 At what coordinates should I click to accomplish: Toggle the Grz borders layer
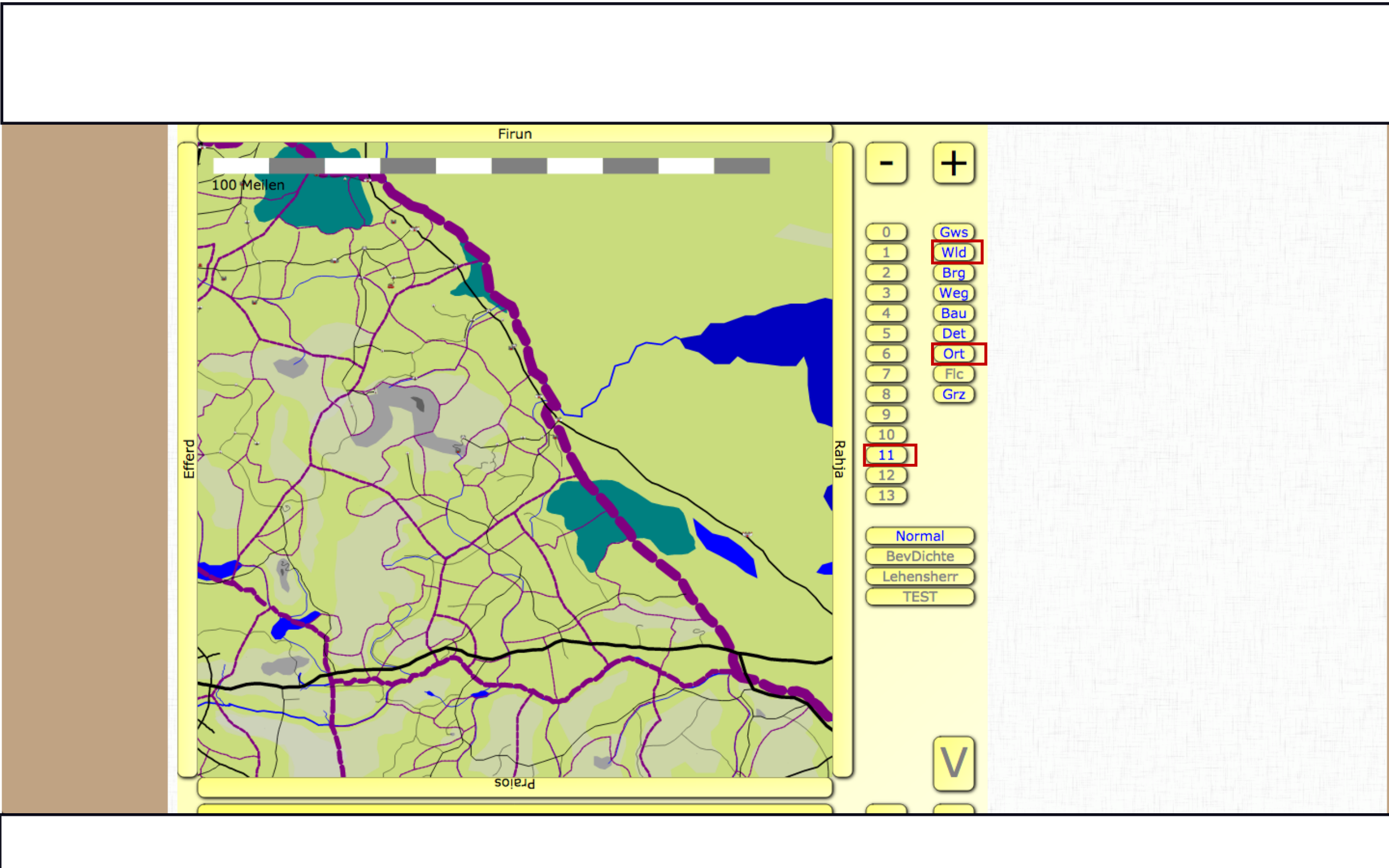953,394
